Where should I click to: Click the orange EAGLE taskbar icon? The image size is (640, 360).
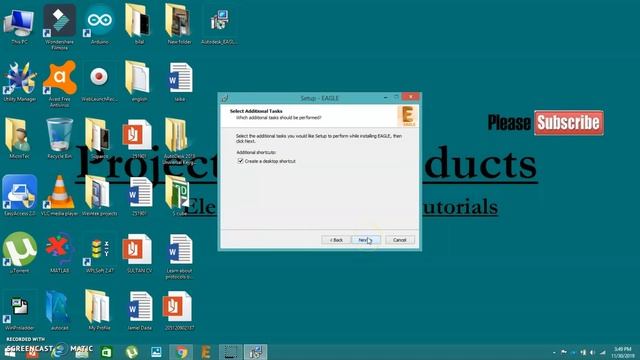[x=206, y=352]
